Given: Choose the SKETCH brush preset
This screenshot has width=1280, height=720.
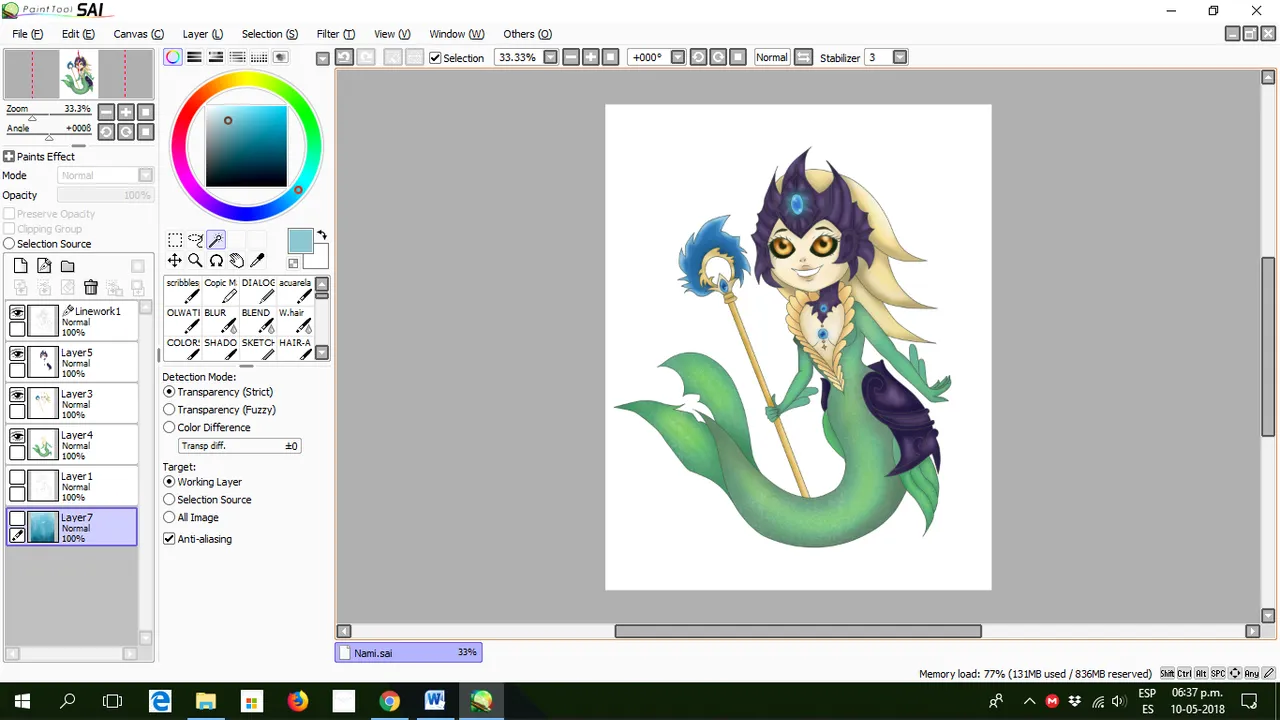Looking at the screenshot, I should point(258,349).
